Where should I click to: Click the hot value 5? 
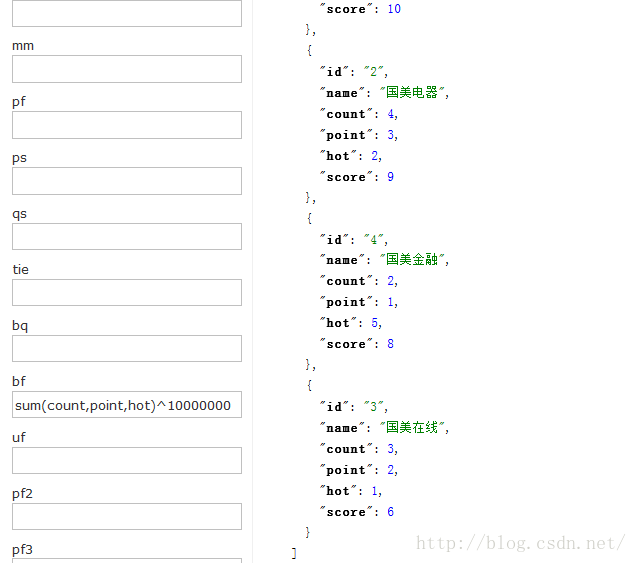click(375, 323)
